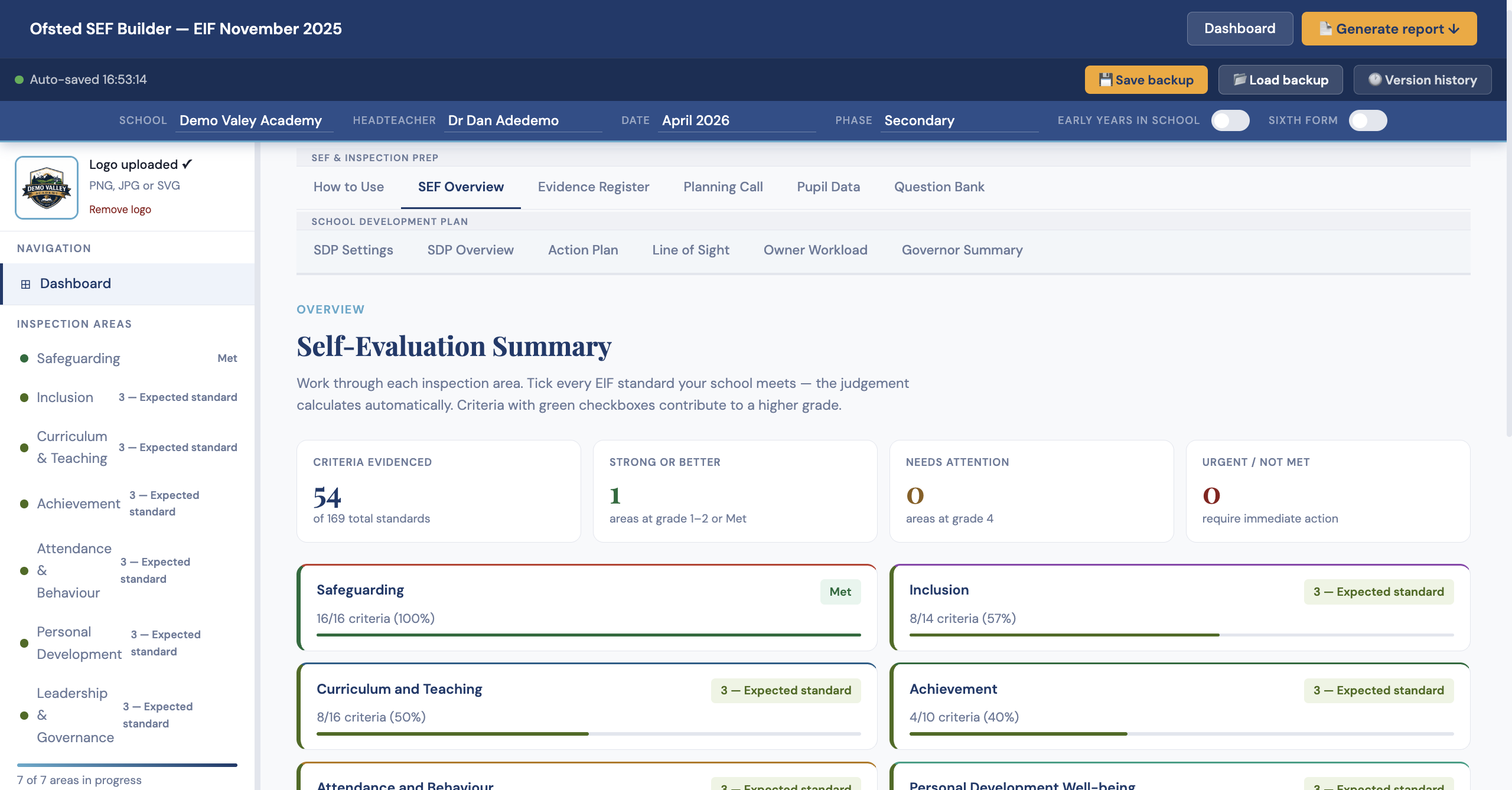Open the How to Use tab
The image size is (1512, 790).
(x=348, y=187)
